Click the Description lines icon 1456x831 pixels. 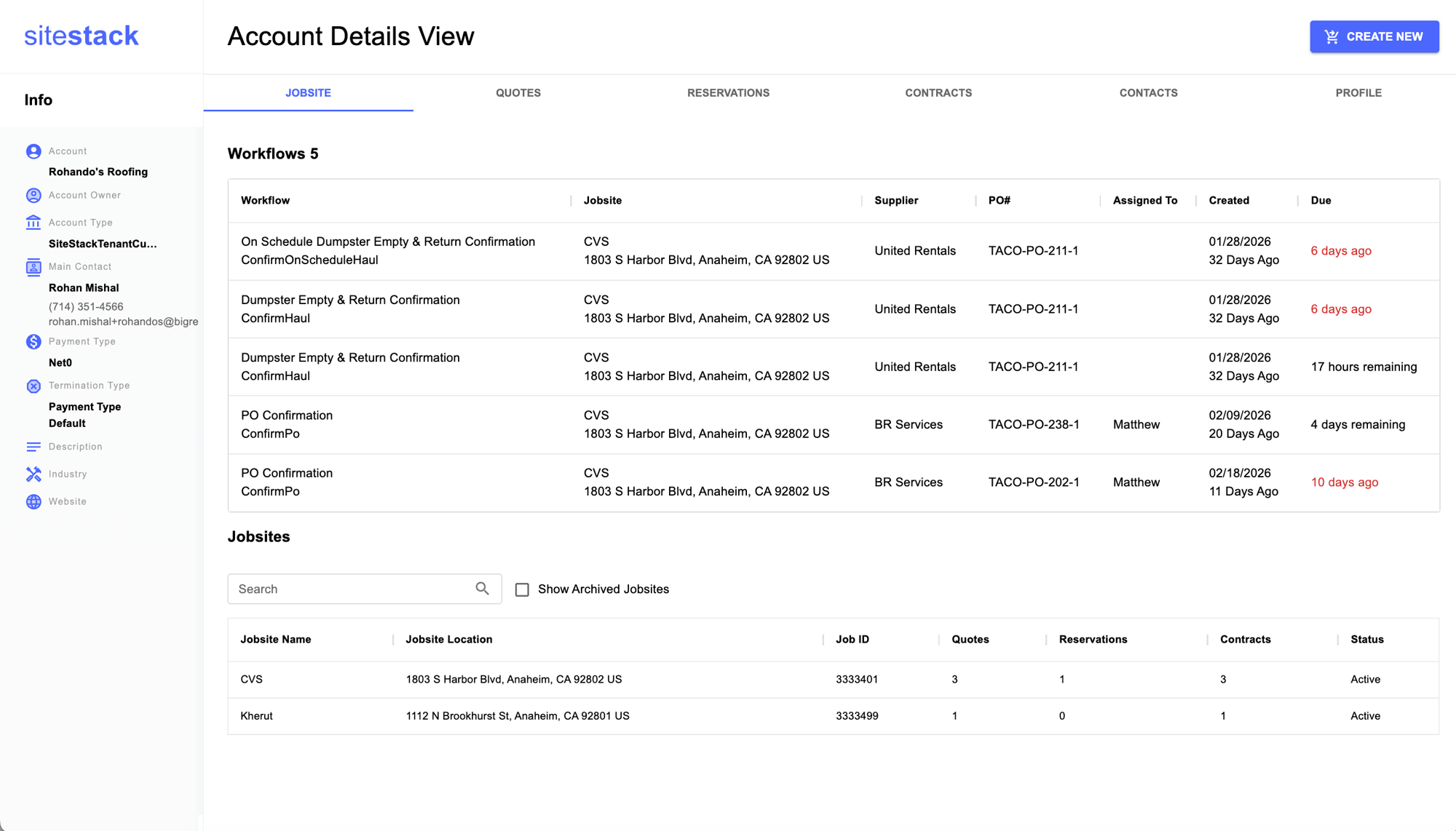(33, 446)
